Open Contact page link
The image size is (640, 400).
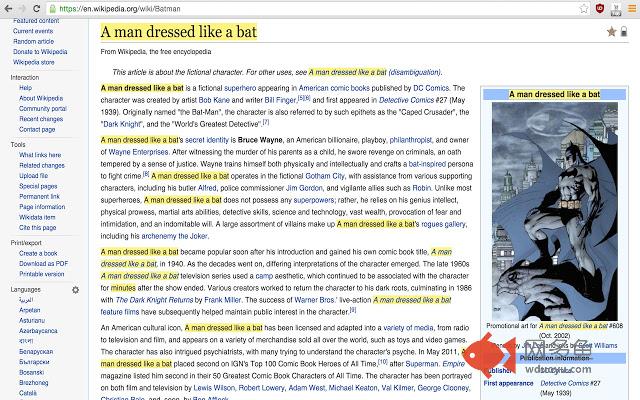[37, 129]
